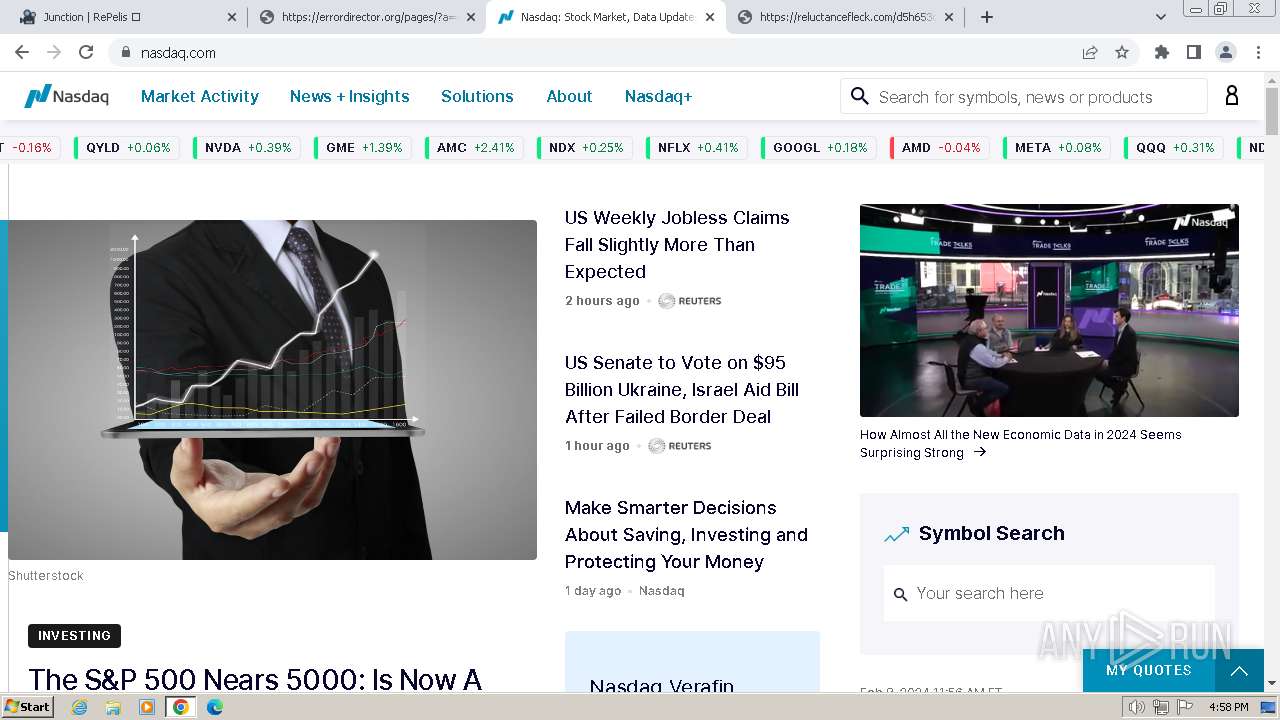The width and height of the screenshot is (1280, 720).
Task: Click the volume speaker tray icon
Action: coord(1136,707)
